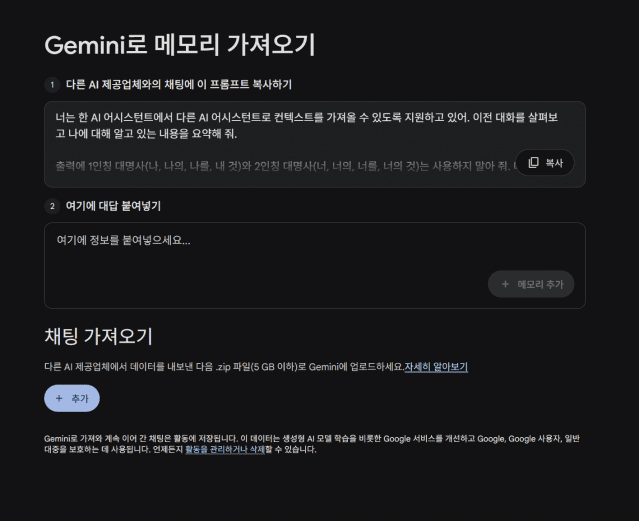Click the step 2 number badge
The height and width of the screenshot is (521, 639).
(52, 206)
